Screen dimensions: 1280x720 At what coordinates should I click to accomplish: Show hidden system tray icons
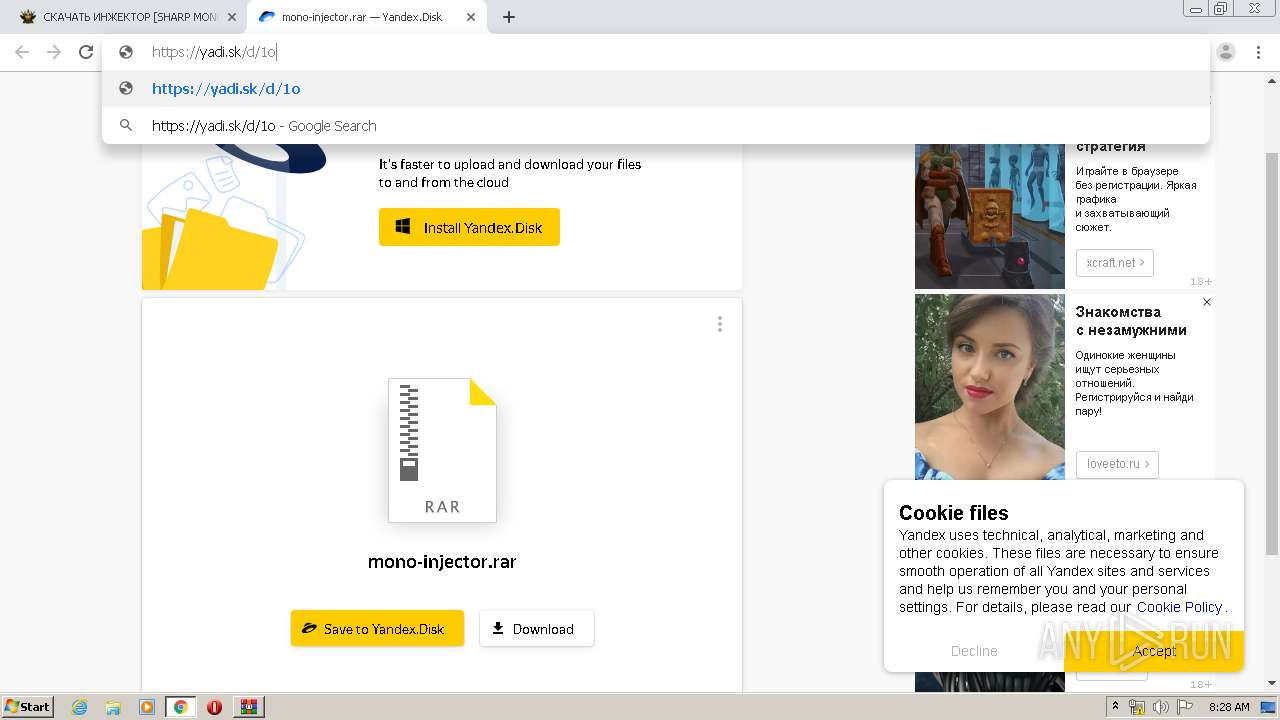click(x=1116, y=707)
